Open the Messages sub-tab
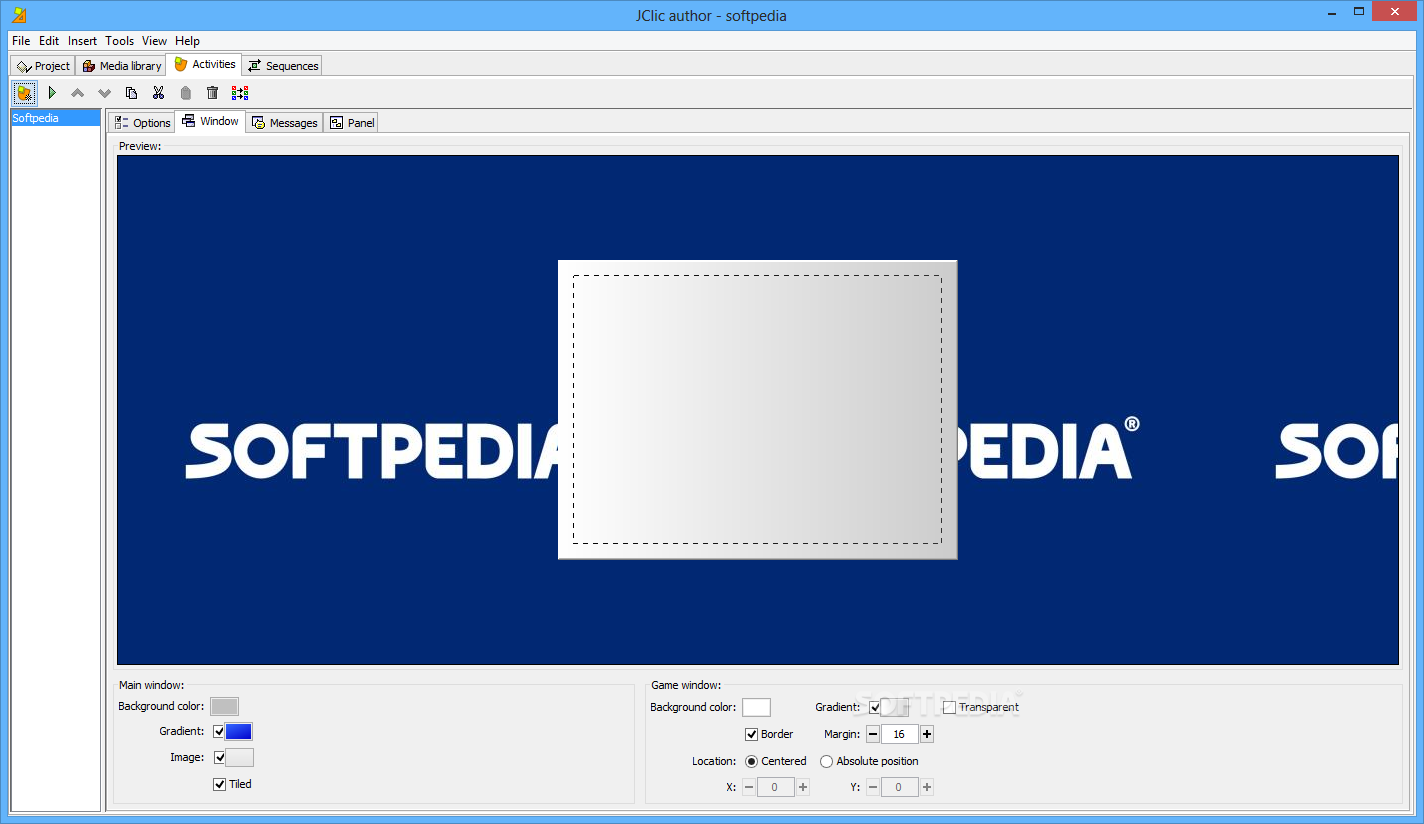This screenshot has height=824, width=1424. tap(285, 123)
